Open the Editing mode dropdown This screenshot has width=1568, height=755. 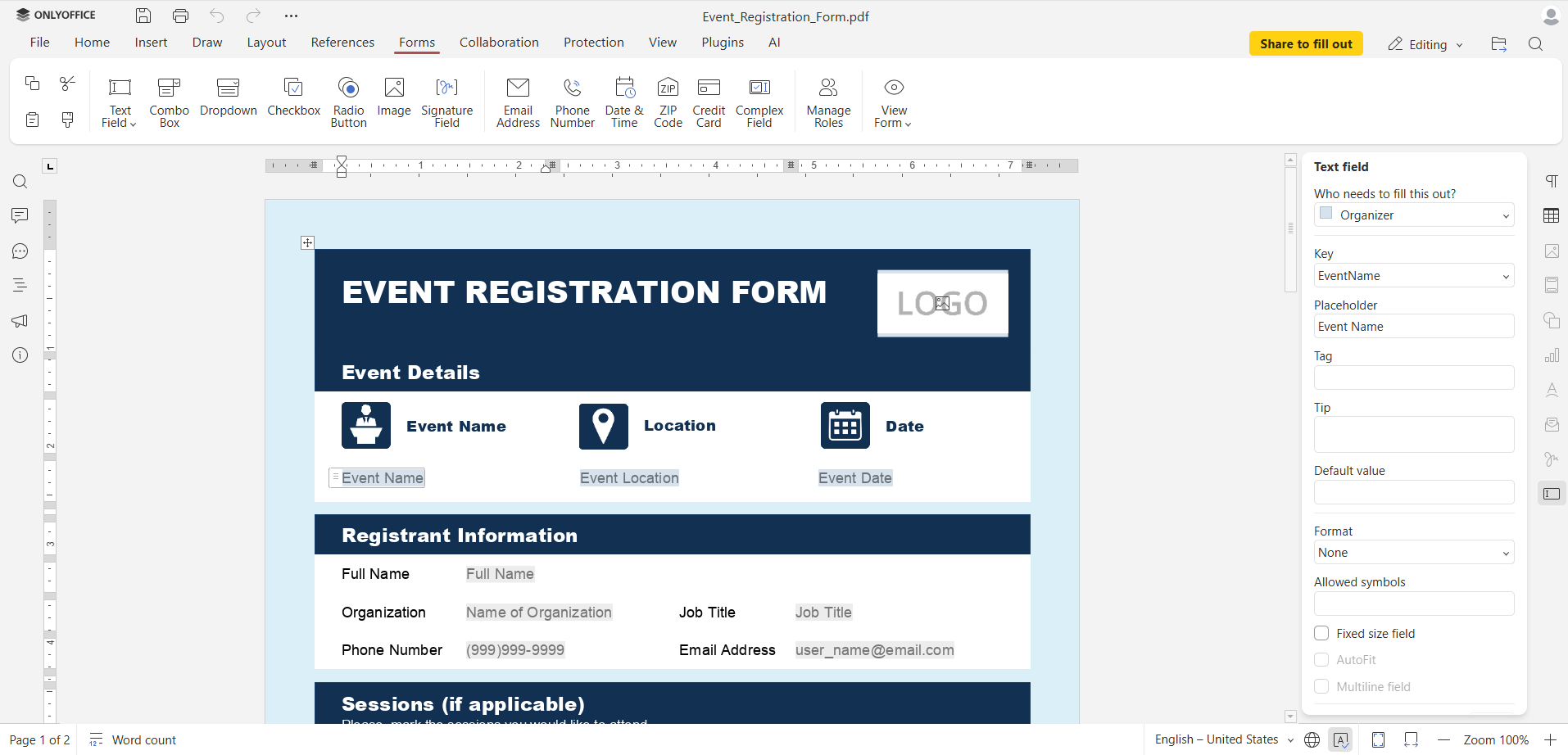point(1425,44)
